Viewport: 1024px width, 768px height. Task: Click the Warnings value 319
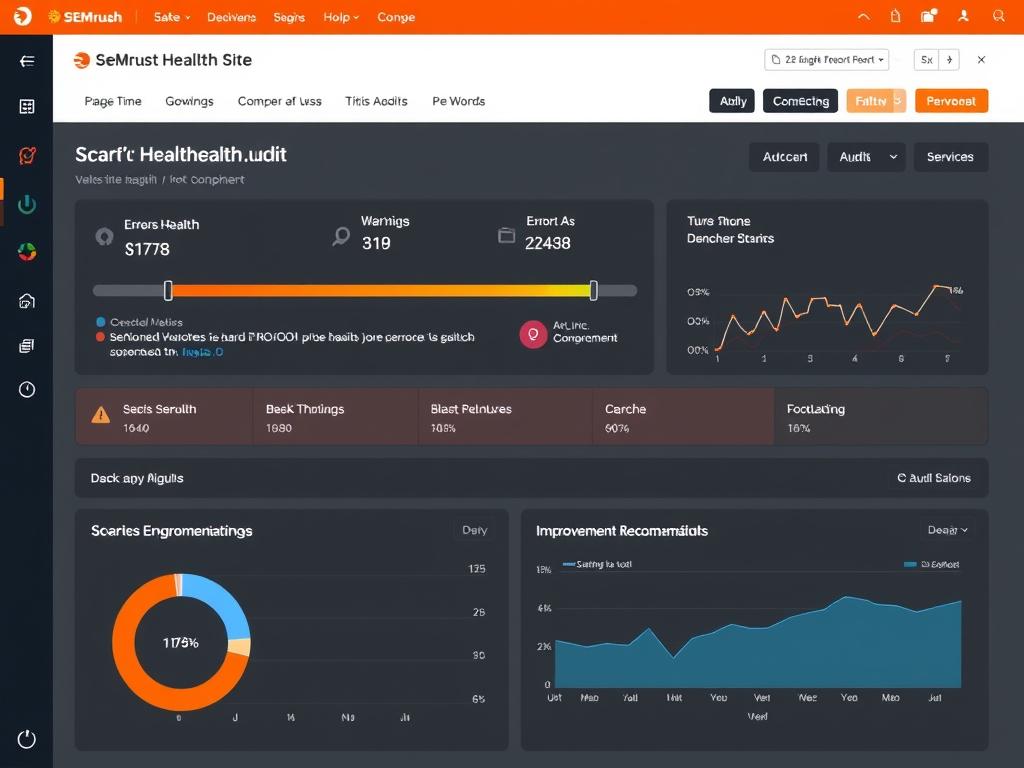click(x=376, y=243)
